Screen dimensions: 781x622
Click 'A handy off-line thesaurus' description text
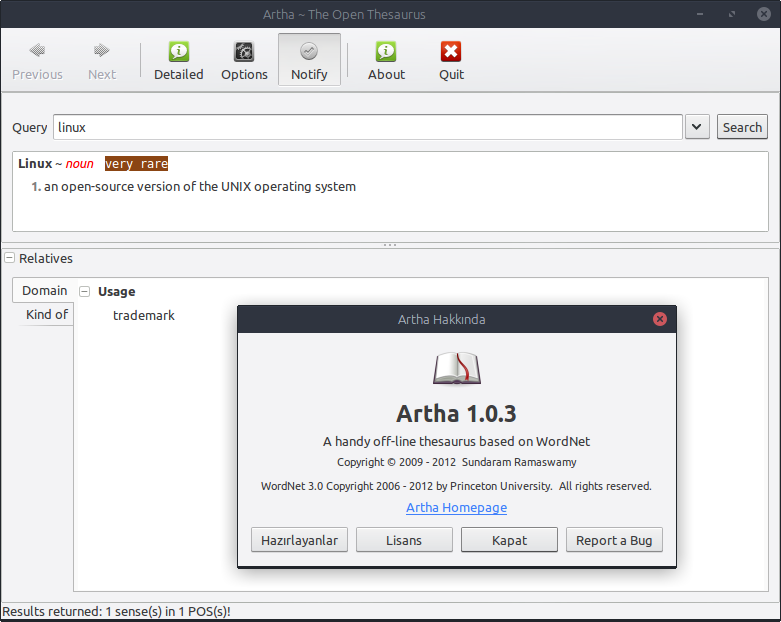pyautogui.click(x=456, y=442)
